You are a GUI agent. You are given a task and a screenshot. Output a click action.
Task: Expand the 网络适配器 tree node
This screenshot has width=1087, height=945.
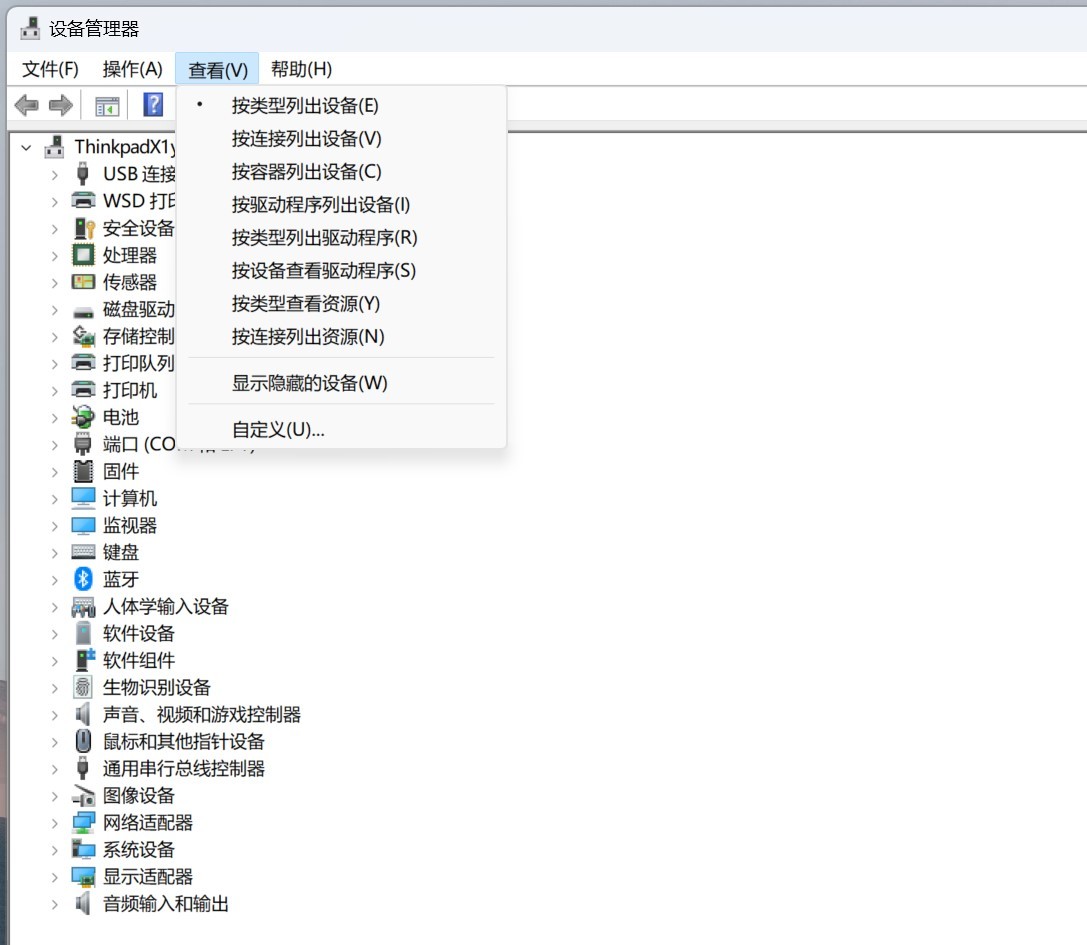(x=55, y=823)
